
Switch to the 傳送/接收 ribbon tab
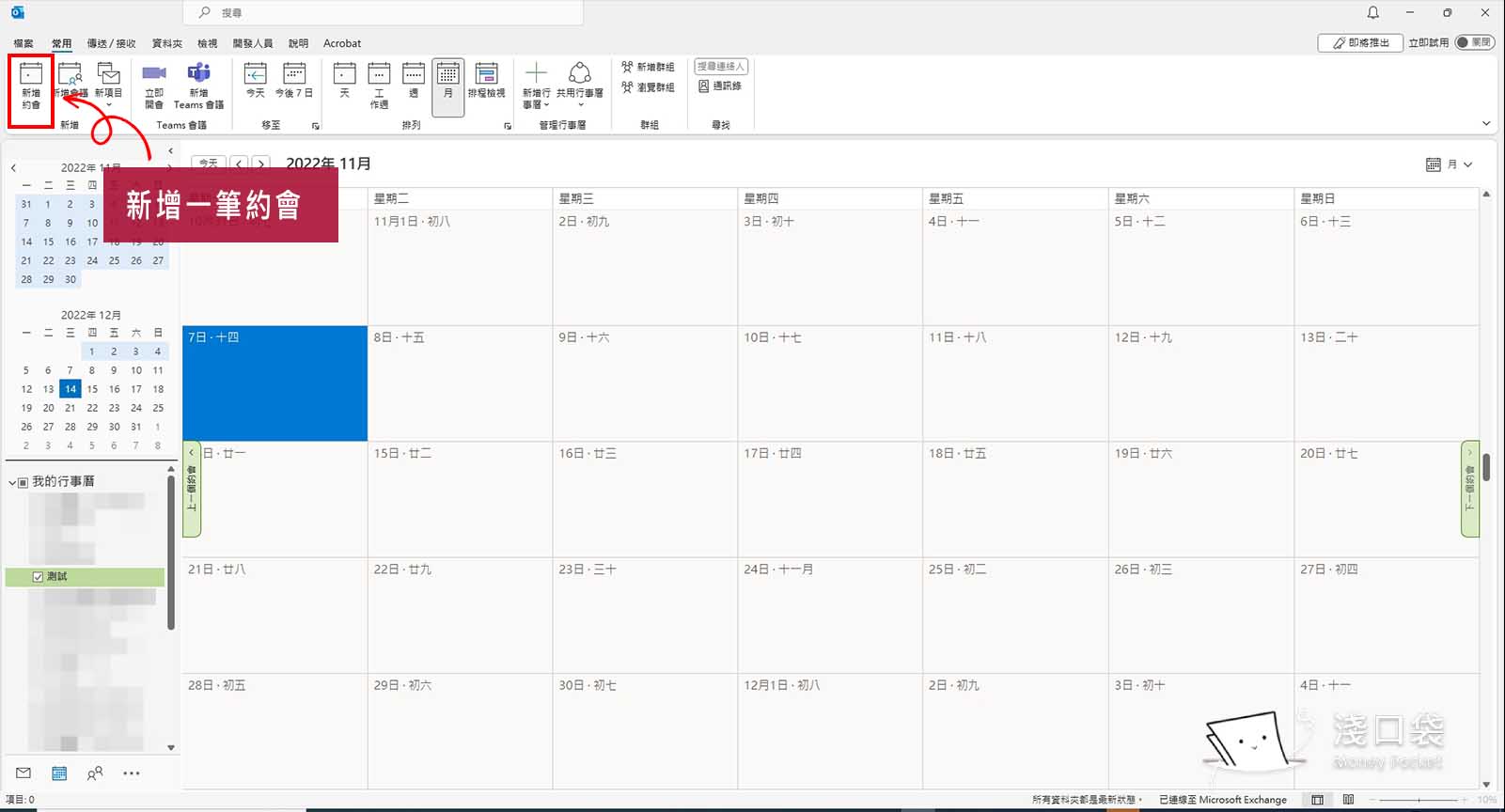111,43
